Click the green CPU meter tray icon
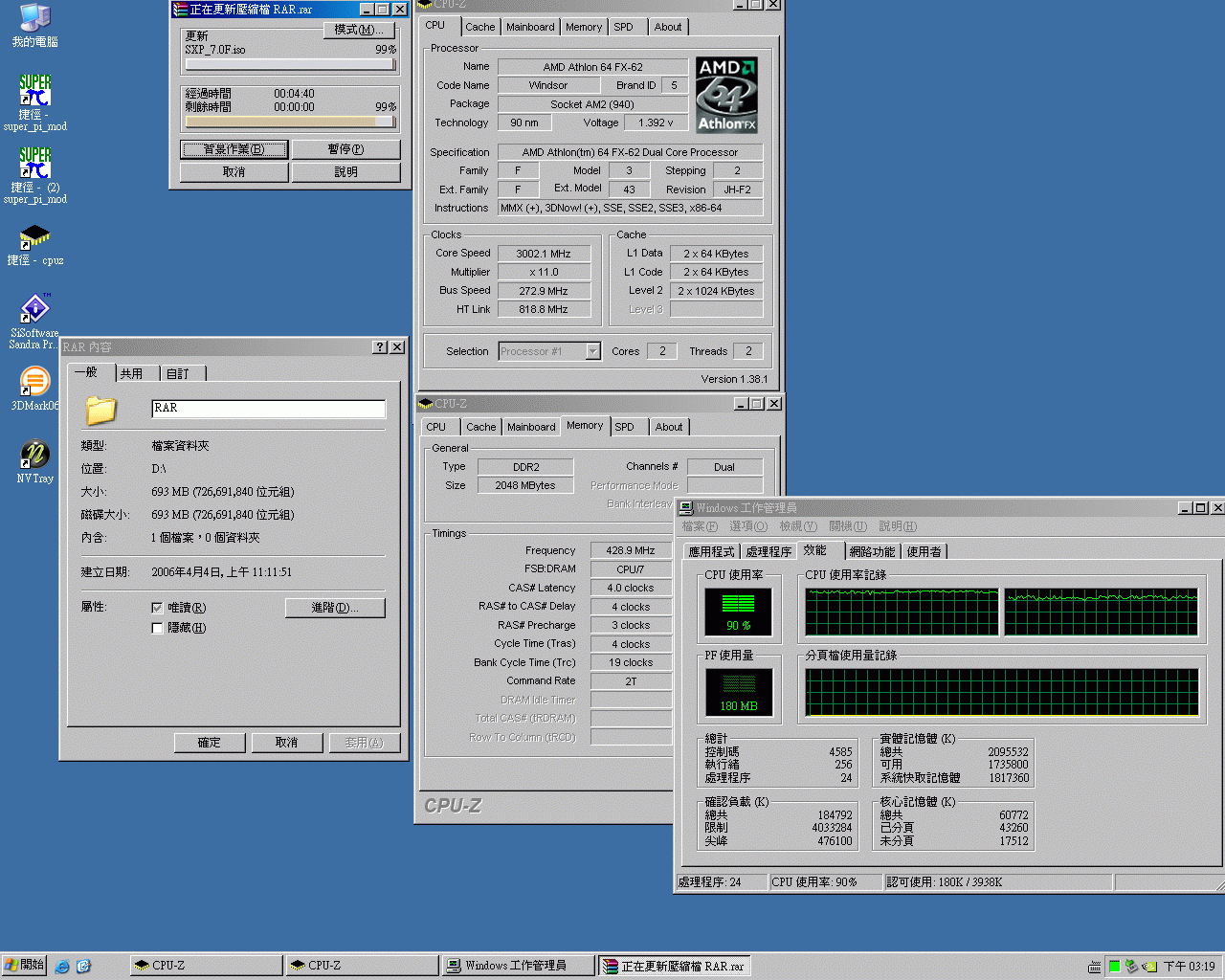Image resolution: width=1225 pixels, height=980 pixels. tap(1114, 967)
